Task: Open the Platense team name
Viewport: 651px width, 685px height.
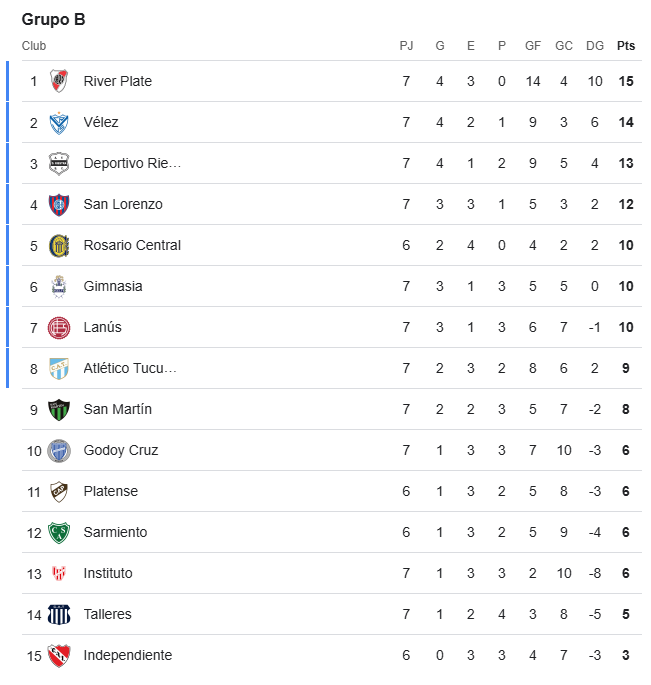Action: point(111,491)
